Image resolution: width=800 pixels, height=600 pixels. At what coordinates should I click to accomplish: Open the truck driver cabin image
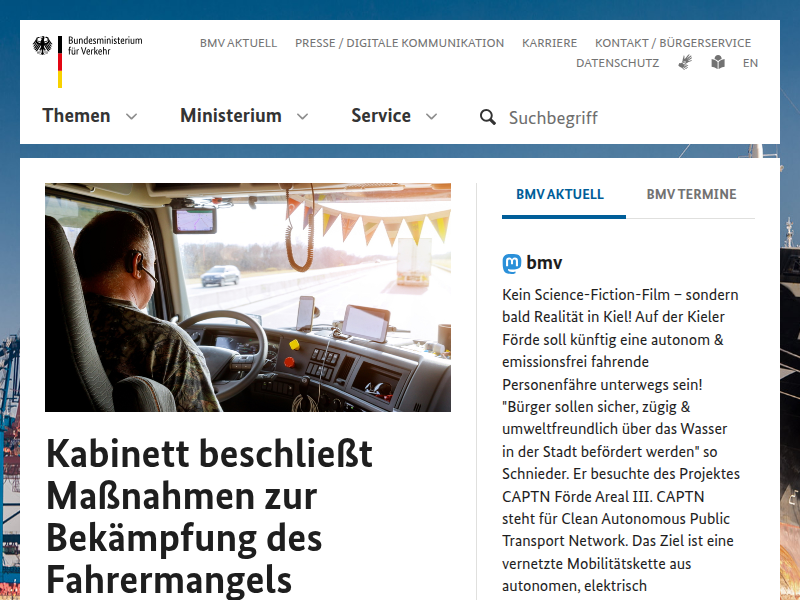point(248,297)
